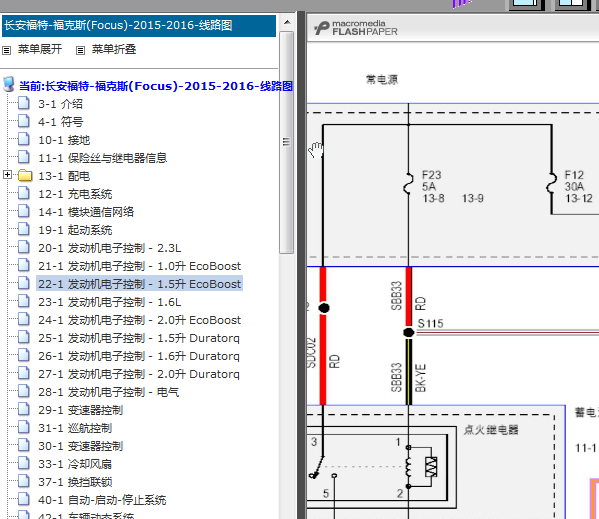
Task: Click the tree panel vertical scrollbar thumb
Action: pyautogui.click(x=287, y=142)
